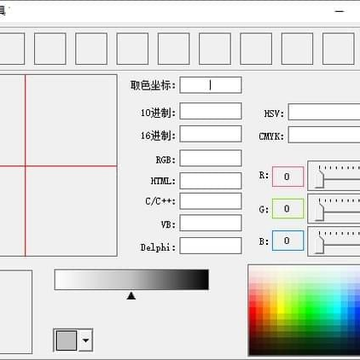Click the R value box showing 0
The image size is (360, 360).
(x=288, y=176)
